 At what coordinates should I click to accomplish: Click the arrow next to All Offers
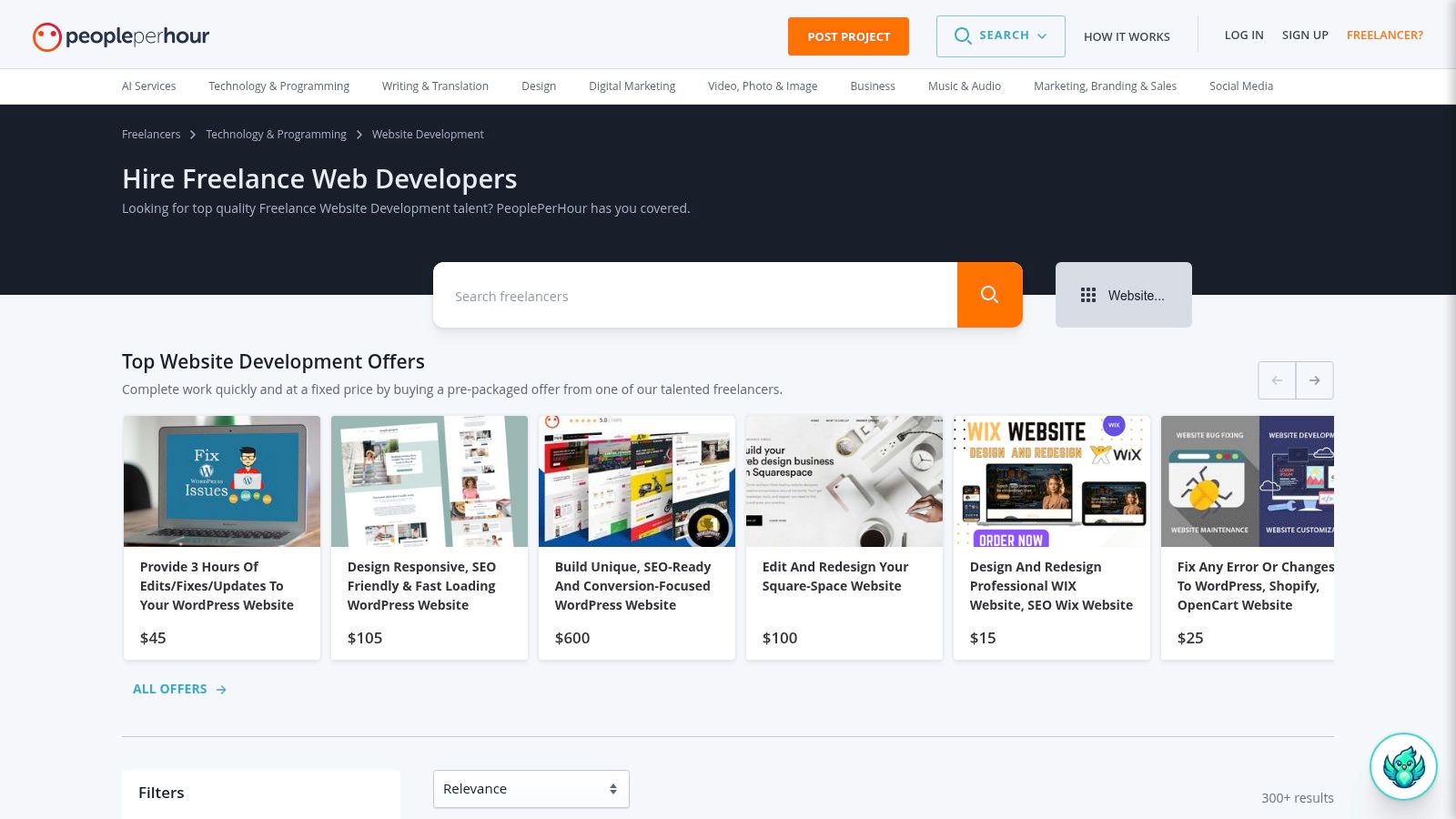coord(221,690)
